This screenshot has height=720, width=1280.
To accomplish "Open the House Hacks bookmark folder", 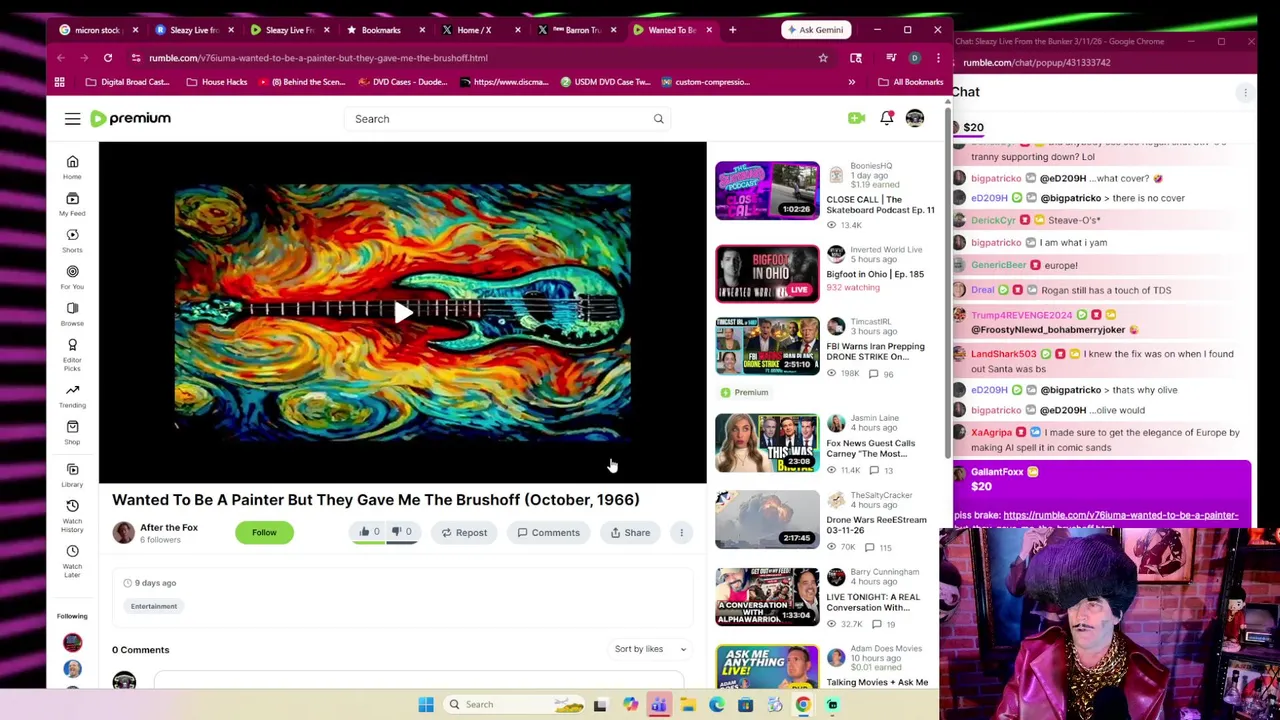I will click(217, 82).
